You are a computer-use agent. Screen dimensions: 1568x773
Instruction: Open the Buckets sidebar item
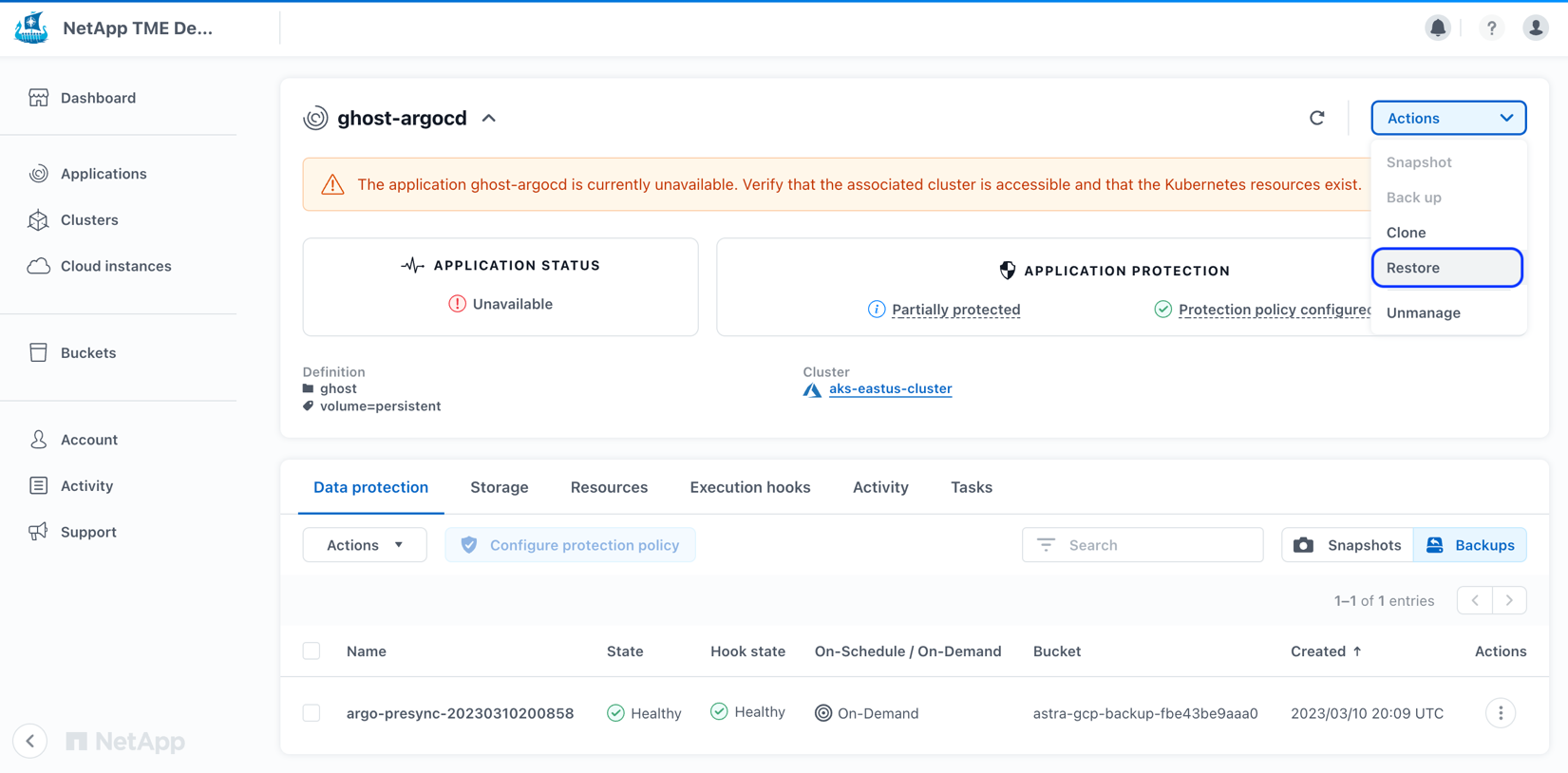88,352
